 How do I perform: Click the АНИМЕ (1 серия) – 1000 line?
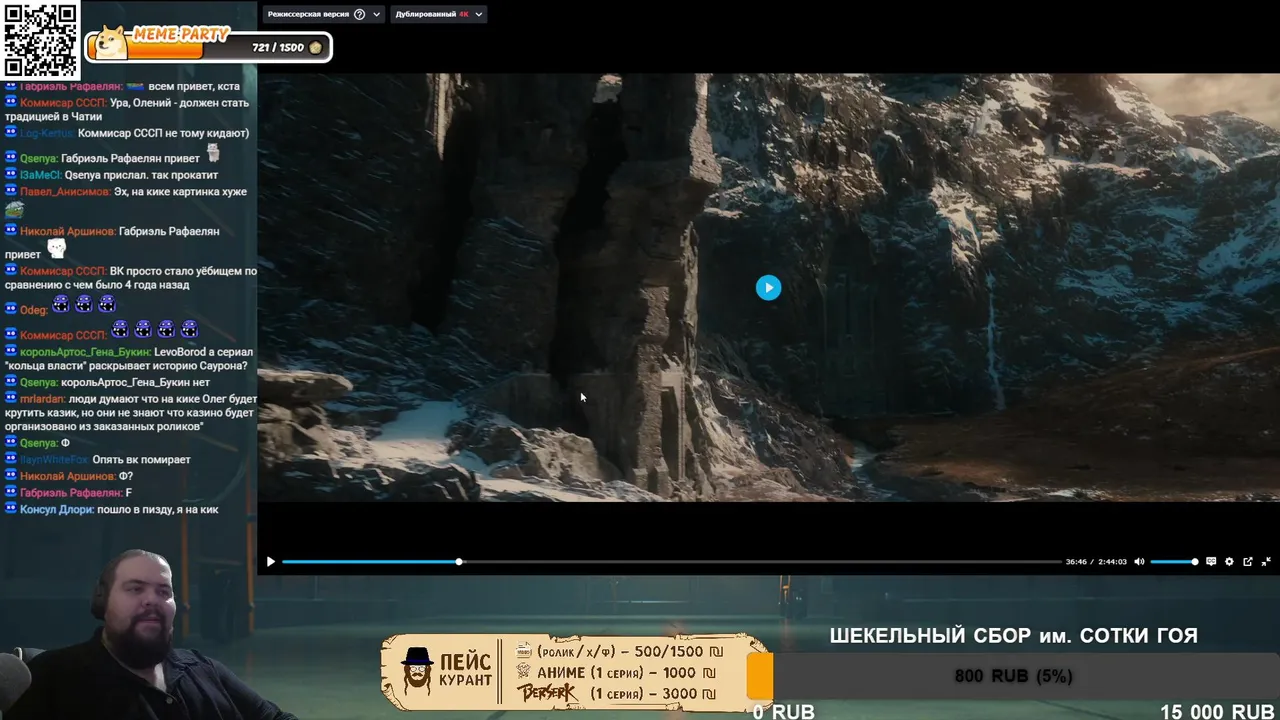tap(616, 672)
